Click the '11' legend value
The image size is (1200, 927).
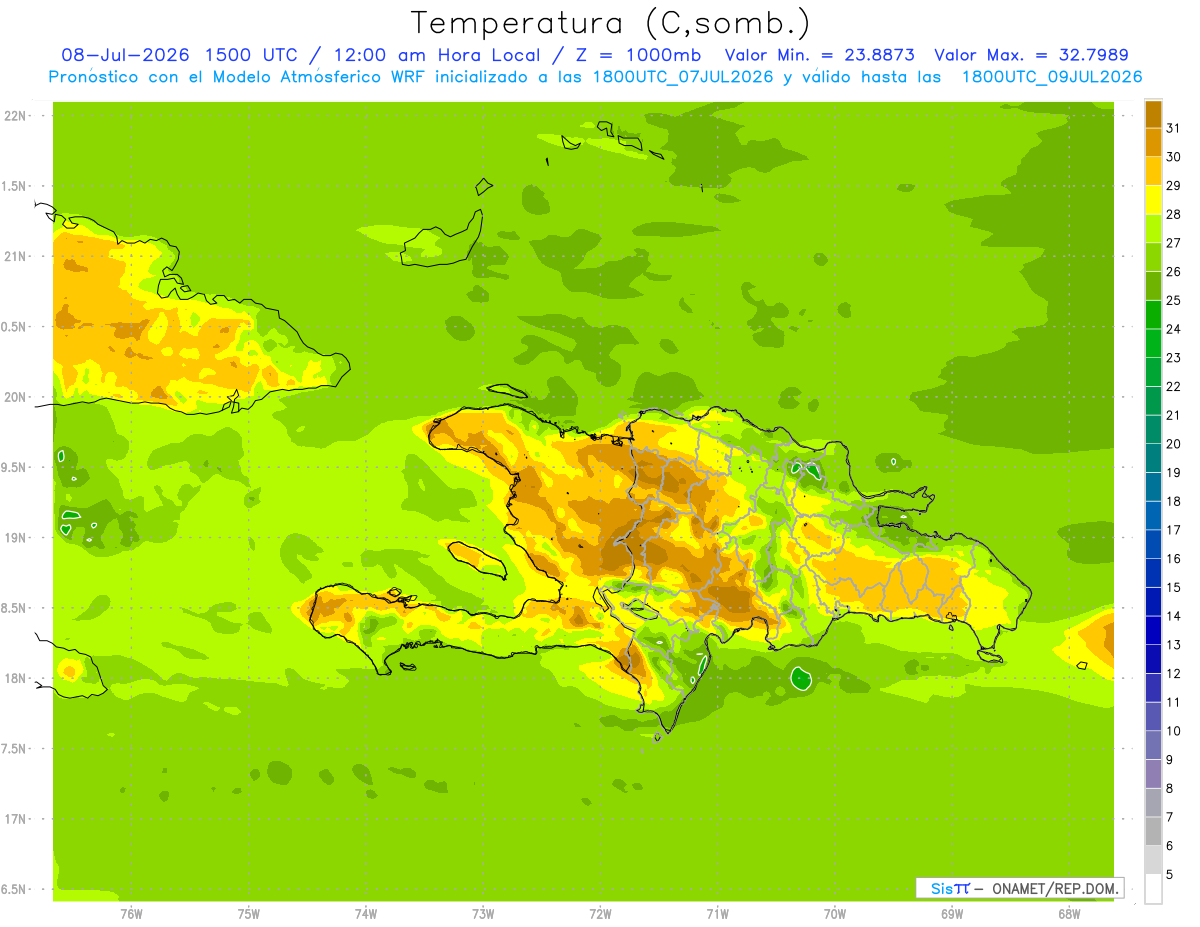point(1173,702)
